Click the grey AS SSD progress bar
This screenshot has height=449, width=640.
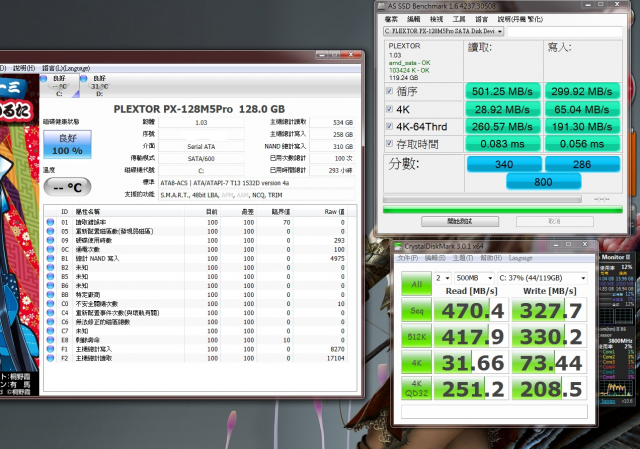coord(482,199)
